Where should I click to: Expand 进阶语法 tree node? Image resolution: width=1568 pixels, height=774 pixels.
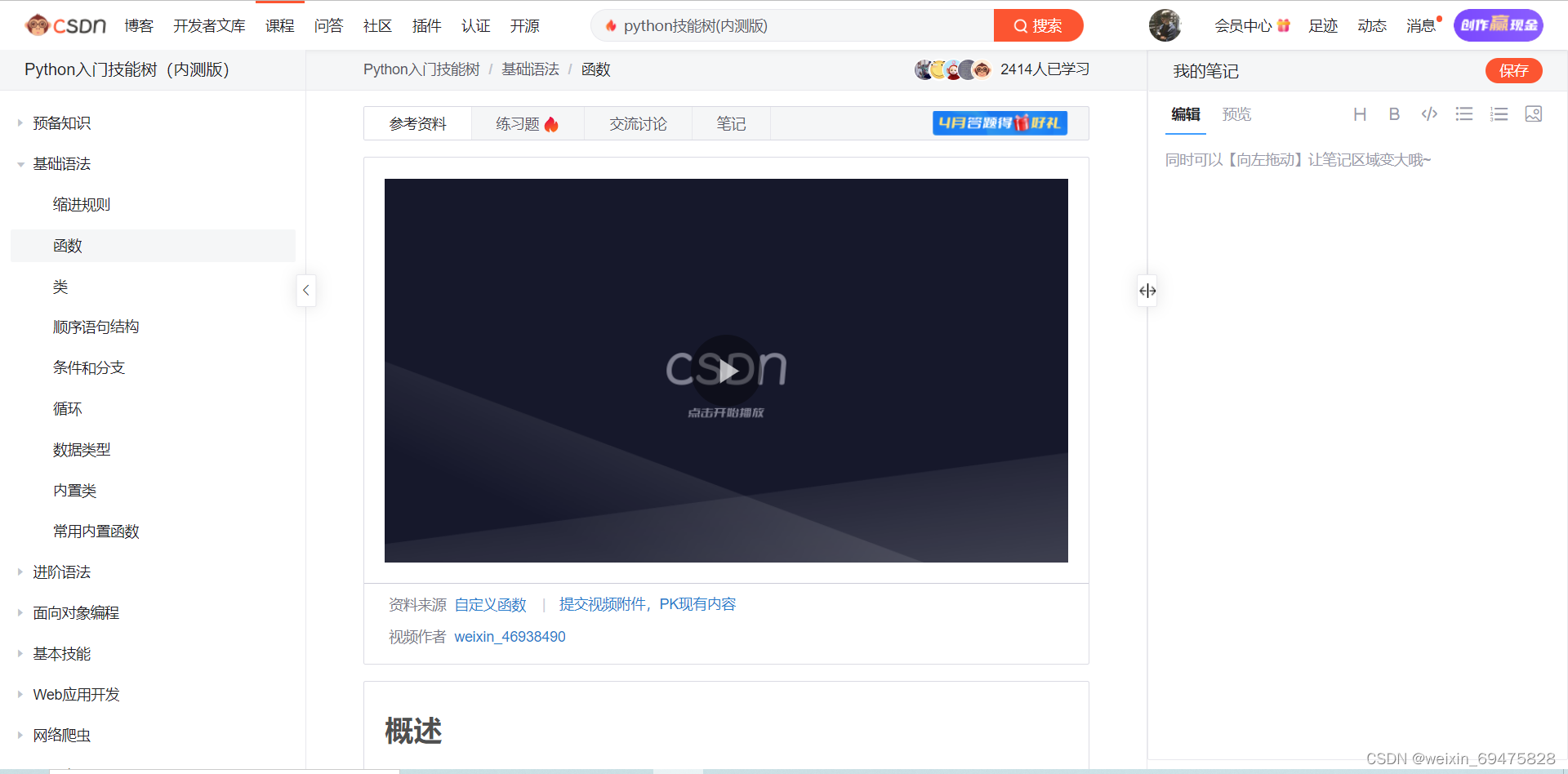point(20,572)
